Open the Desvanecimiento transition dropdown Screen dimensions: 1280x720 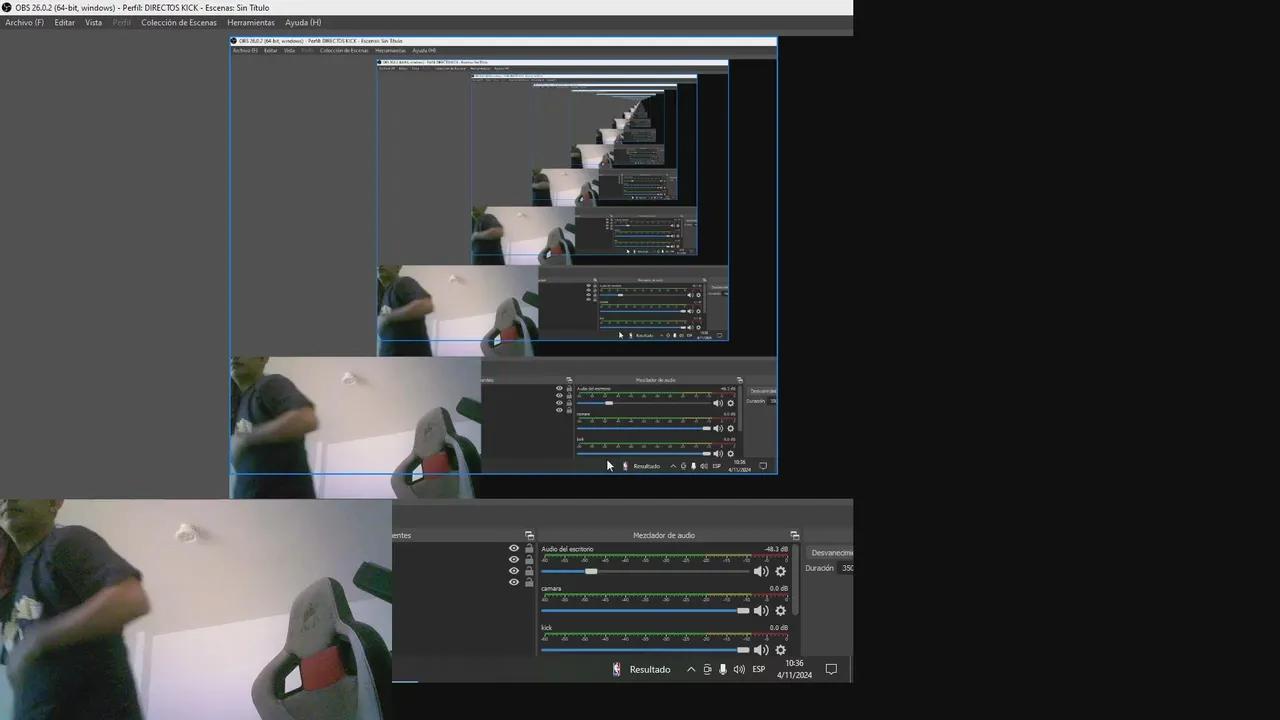tap(830, 552)
